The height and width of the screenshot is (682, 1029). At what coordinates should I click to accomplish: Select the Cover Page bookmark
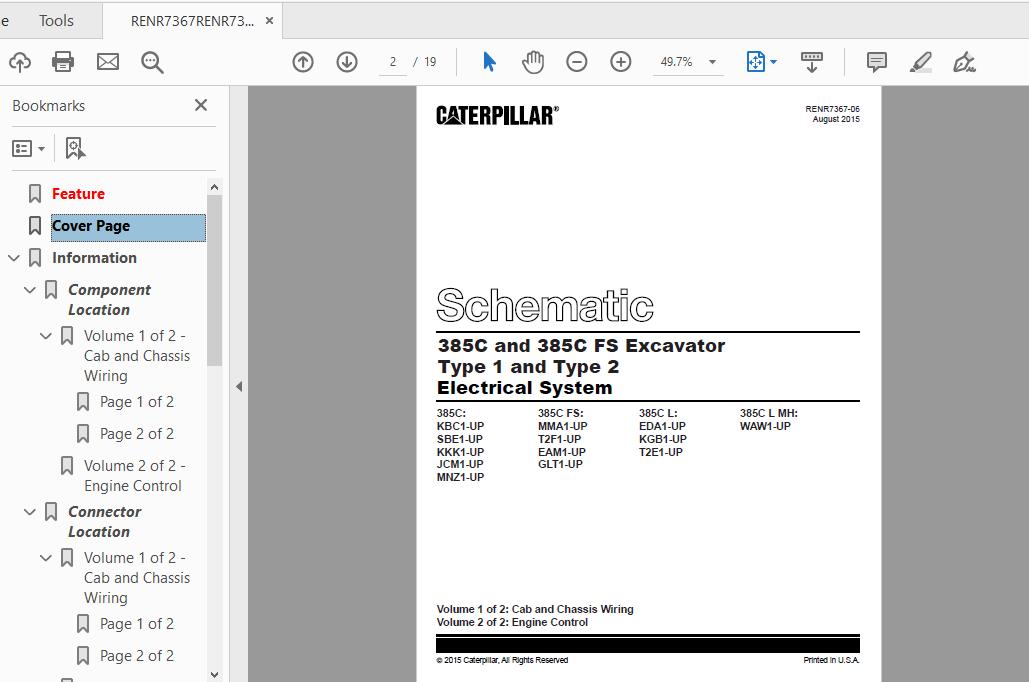coord(128,227)
